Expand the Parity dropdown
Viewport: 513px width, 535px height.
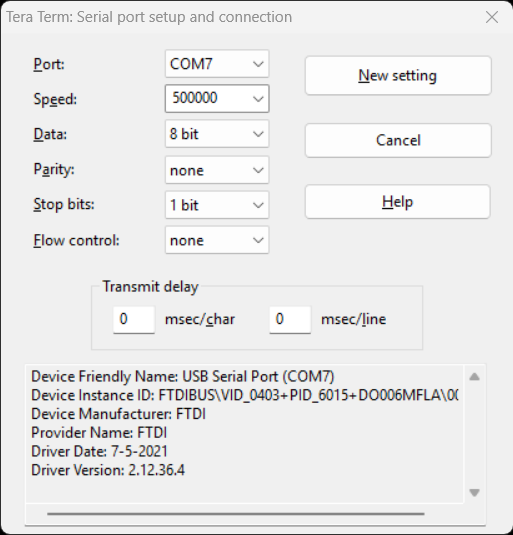[x=217, y=170]
